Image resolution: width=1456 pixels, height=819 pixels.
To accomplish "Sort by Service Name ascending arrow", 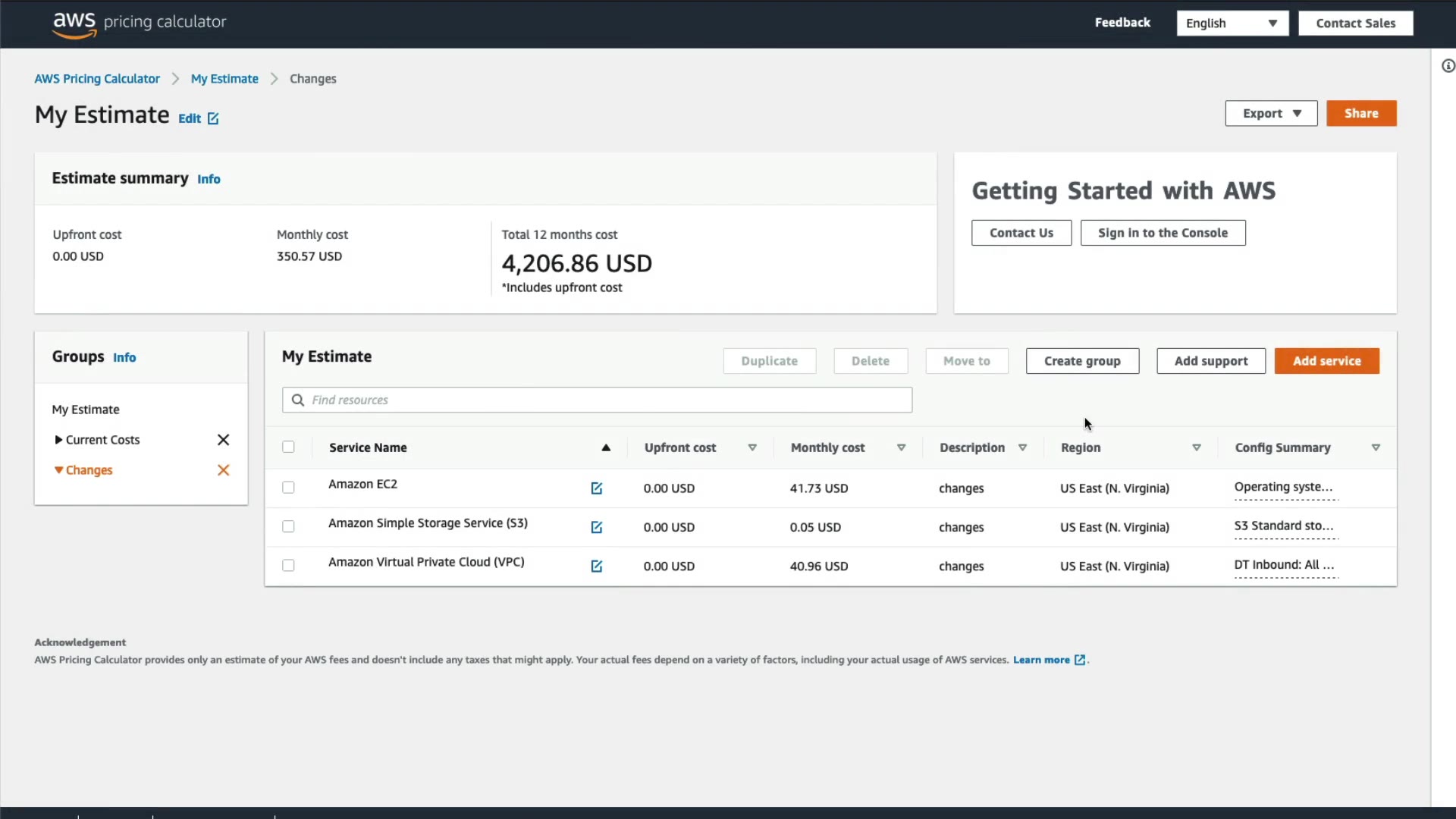I will [x=606, y=447].
